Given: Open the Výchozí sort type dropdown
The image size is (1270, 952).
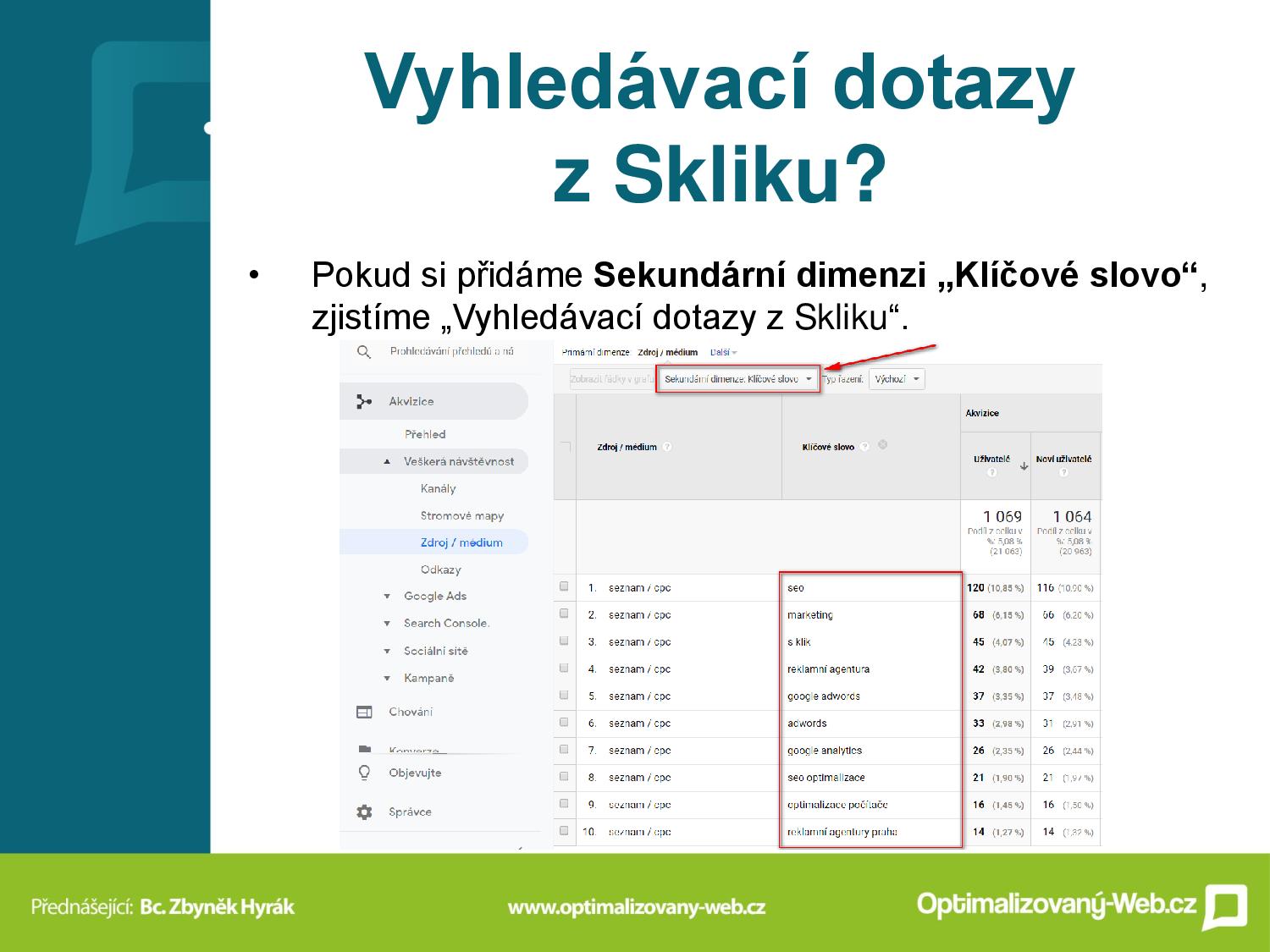Looking at the screenshot, I should coord(897,379).
